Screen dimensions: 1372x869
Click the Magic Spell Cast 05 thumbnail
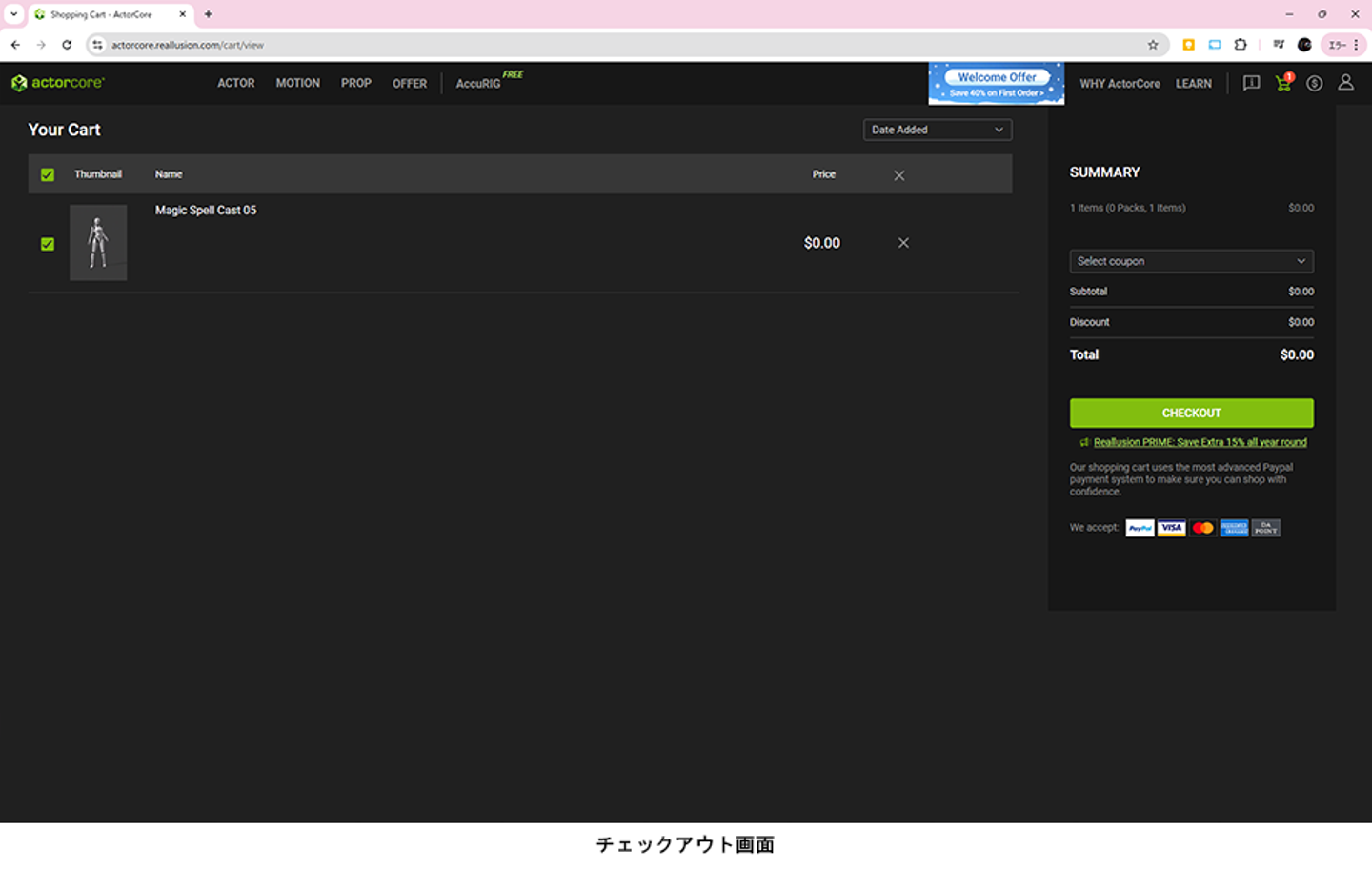click(x=98, y=243)
